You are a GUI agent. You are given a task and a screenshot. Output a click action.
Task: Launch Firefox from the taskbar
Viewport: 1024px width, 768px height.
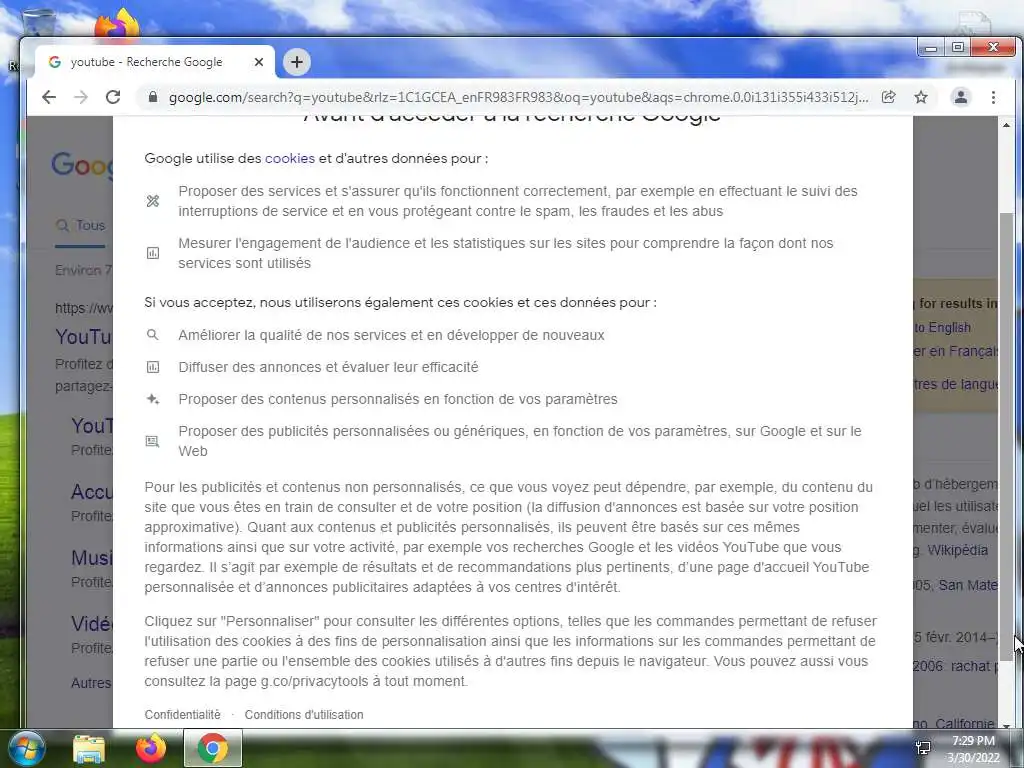[151, 748]
